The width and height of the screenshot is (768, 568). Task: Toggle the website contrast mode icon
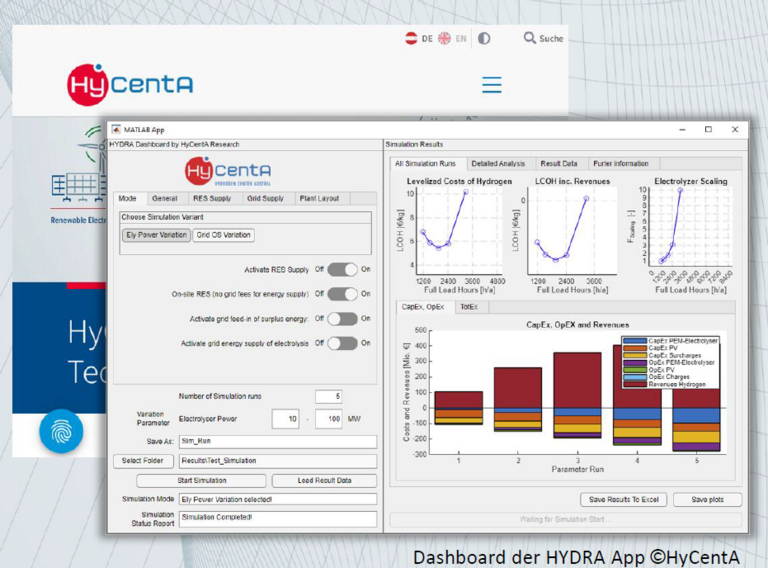484,39
